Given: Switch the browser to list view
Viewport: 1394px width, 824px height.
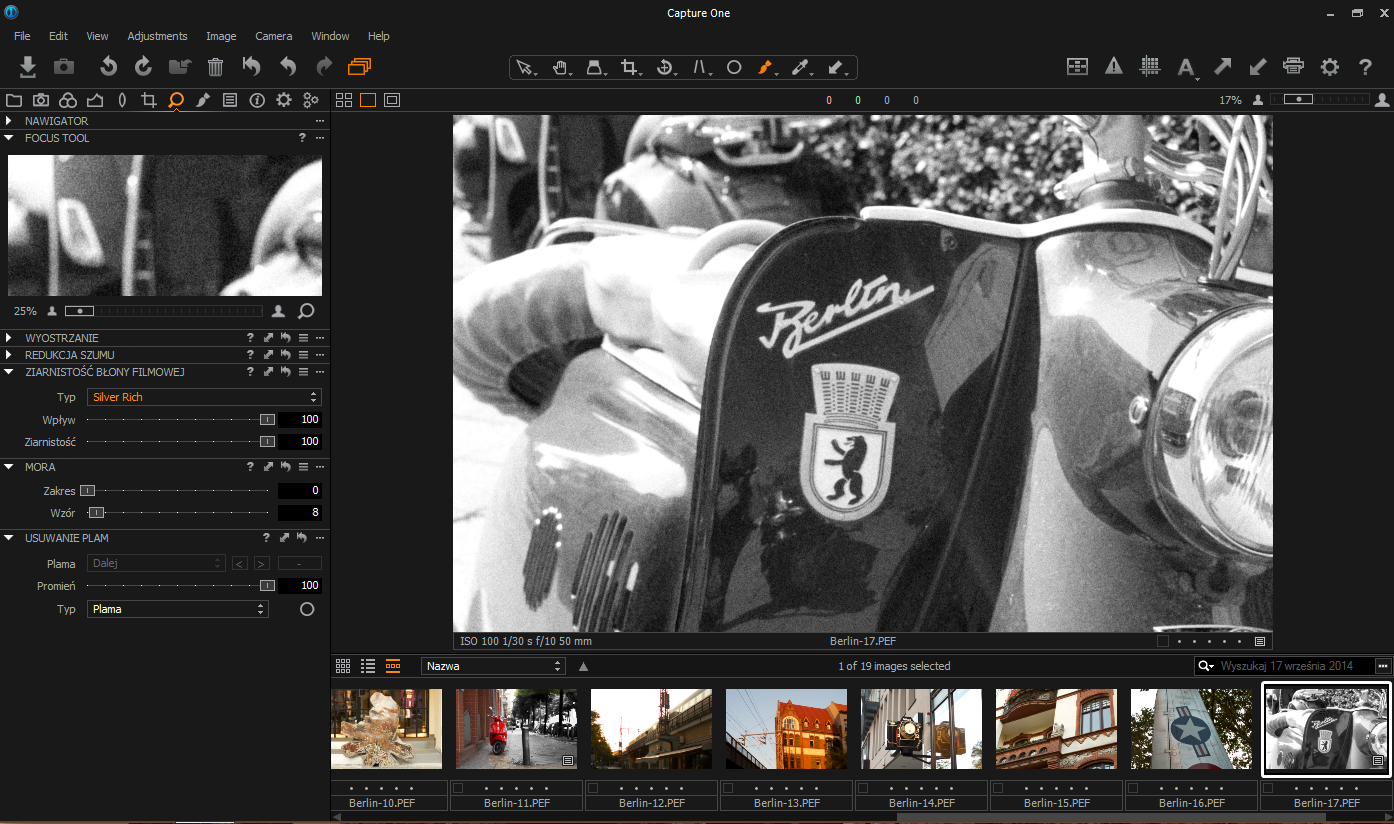Looking at the screenshot, I should tap(368, 666).
